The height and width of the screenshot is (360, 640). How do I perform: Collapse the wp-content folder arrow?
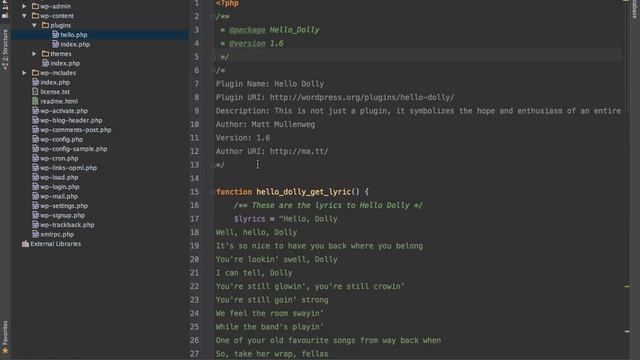(24, 16)
